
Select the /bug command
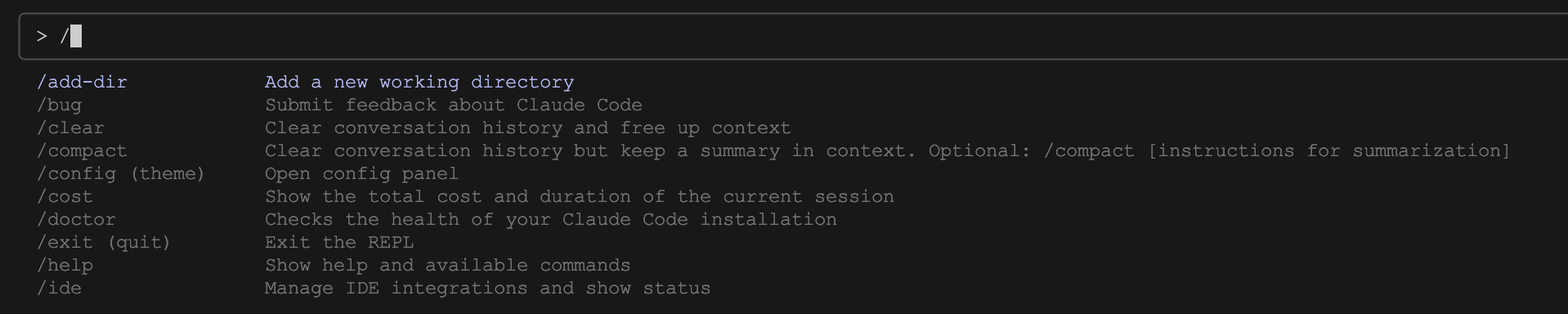point(59,105)
